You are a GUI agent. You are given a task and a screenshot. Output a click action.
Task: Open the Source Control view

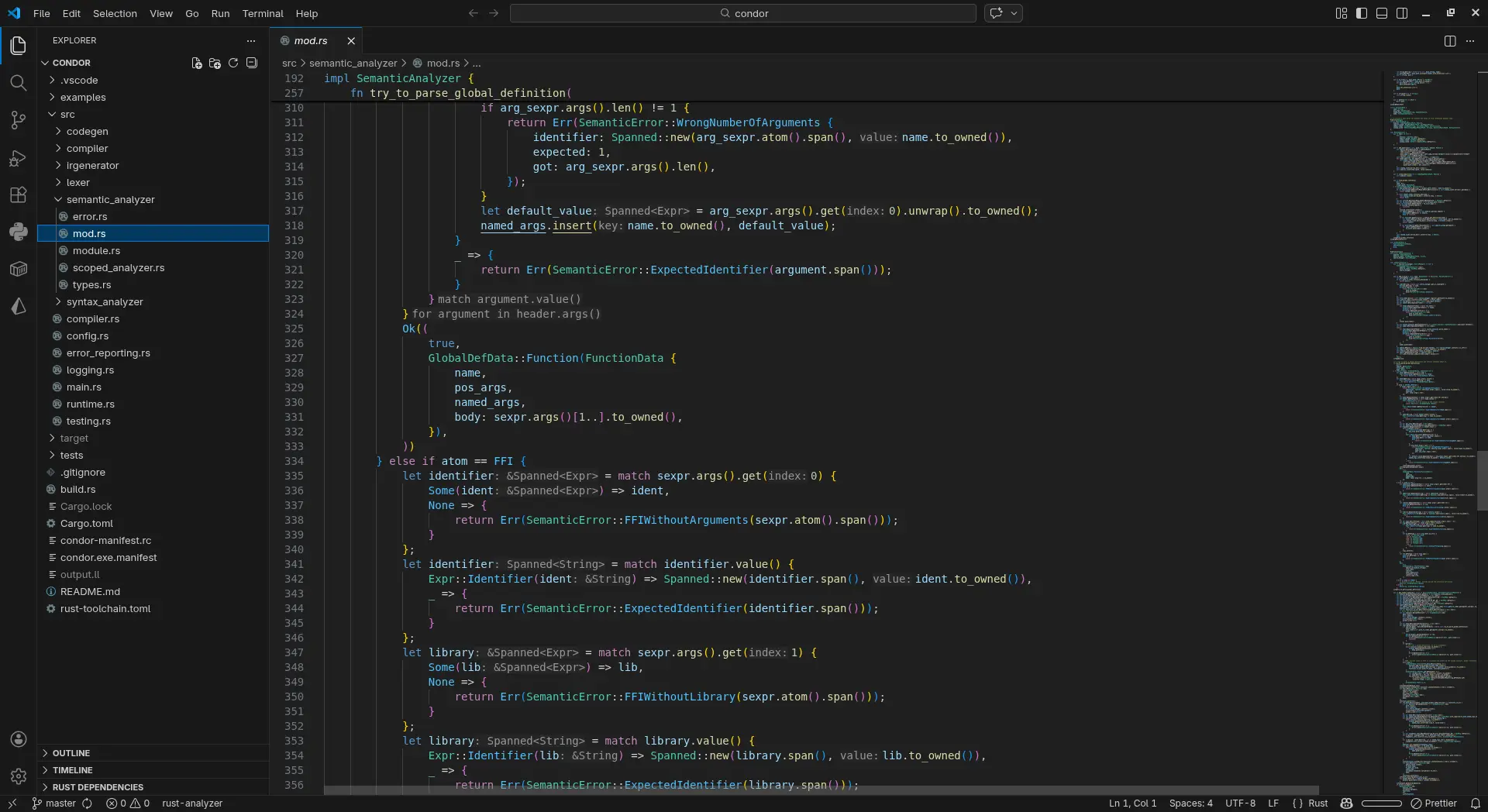[x=19, y=120]
